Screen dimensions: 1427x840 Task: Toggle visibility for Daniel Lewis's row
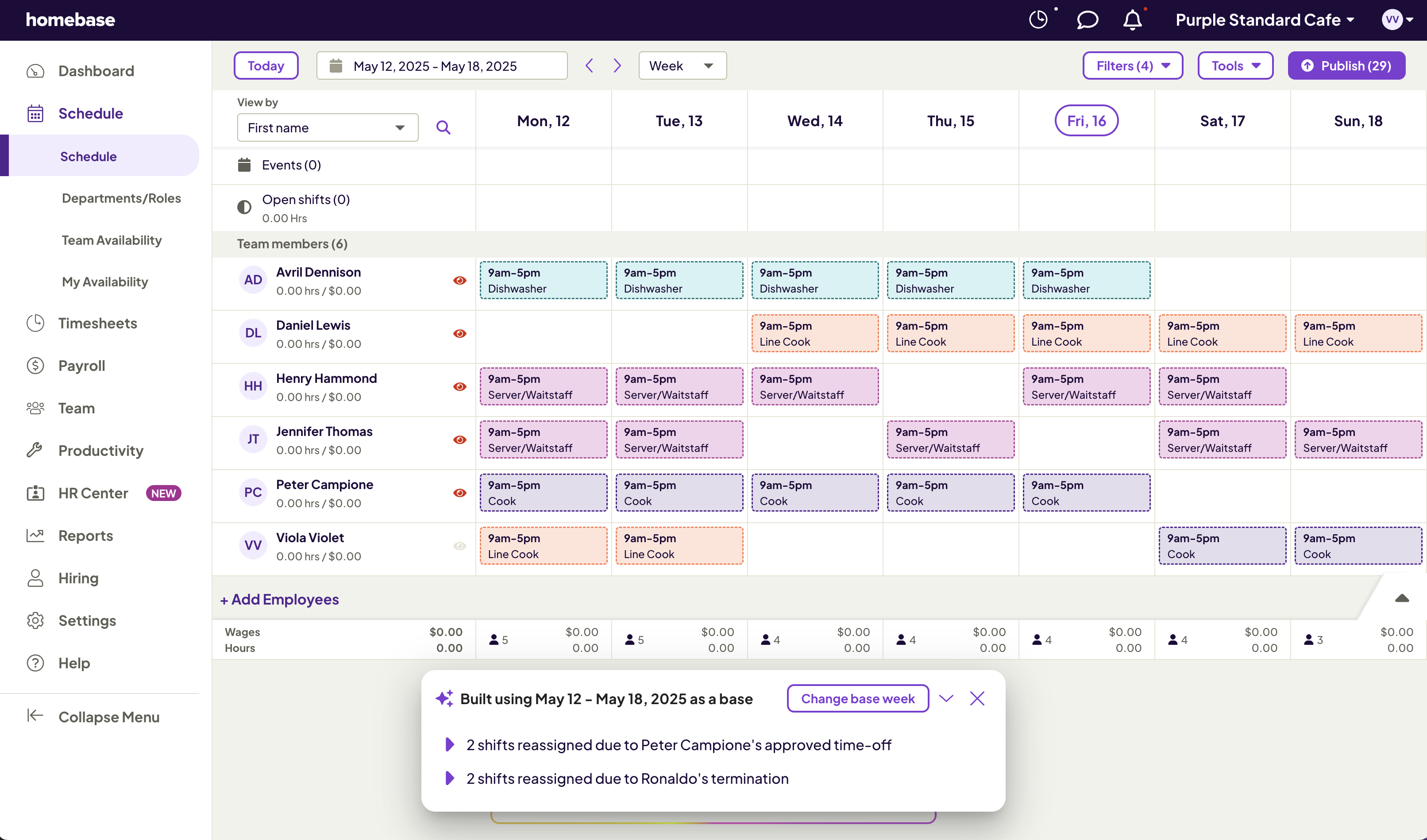pyautogui.click(x=459, y=333)
